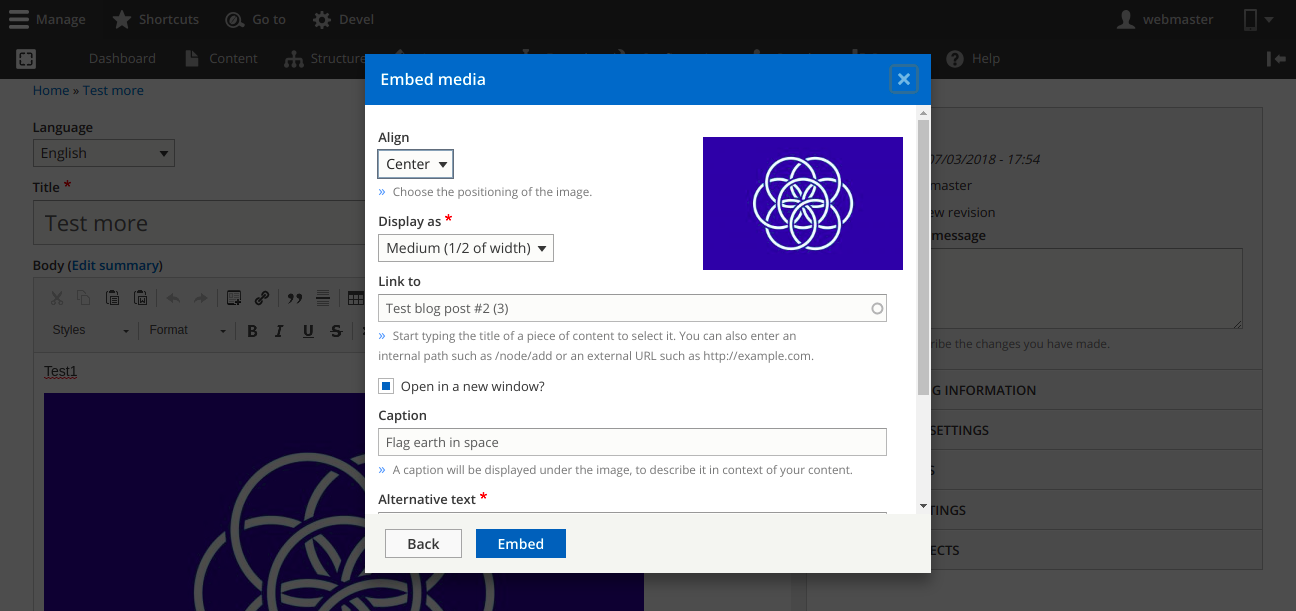The image size is (1296, 611).
Task: Click the Help question mark icon
Action: pos(955,59)
